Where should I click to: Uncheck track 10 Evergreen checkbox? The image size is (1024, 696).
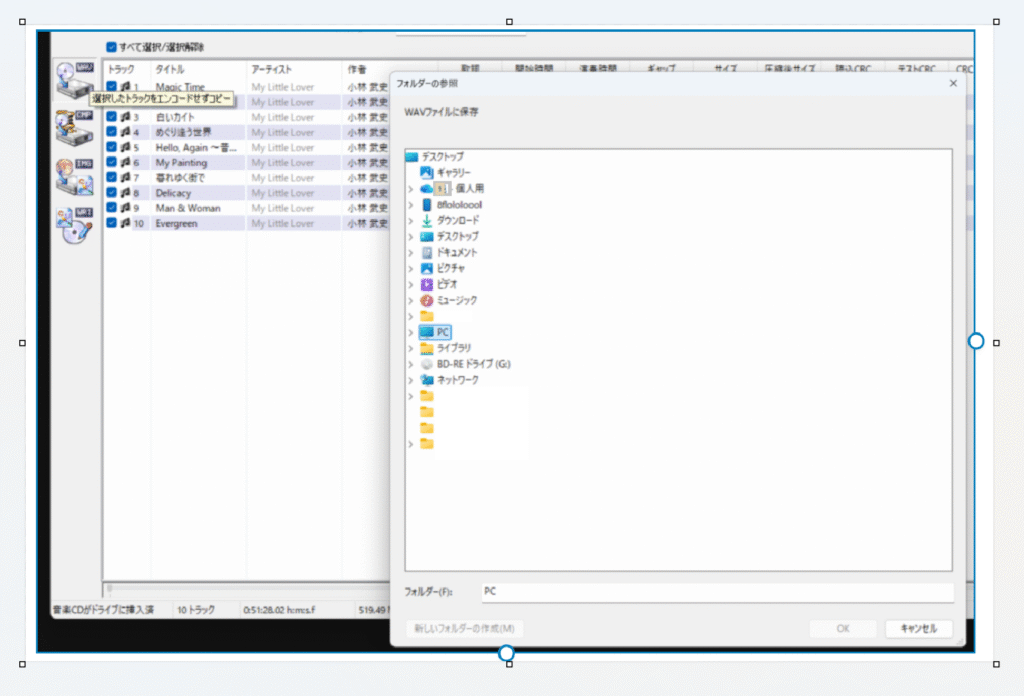(112, 223)
